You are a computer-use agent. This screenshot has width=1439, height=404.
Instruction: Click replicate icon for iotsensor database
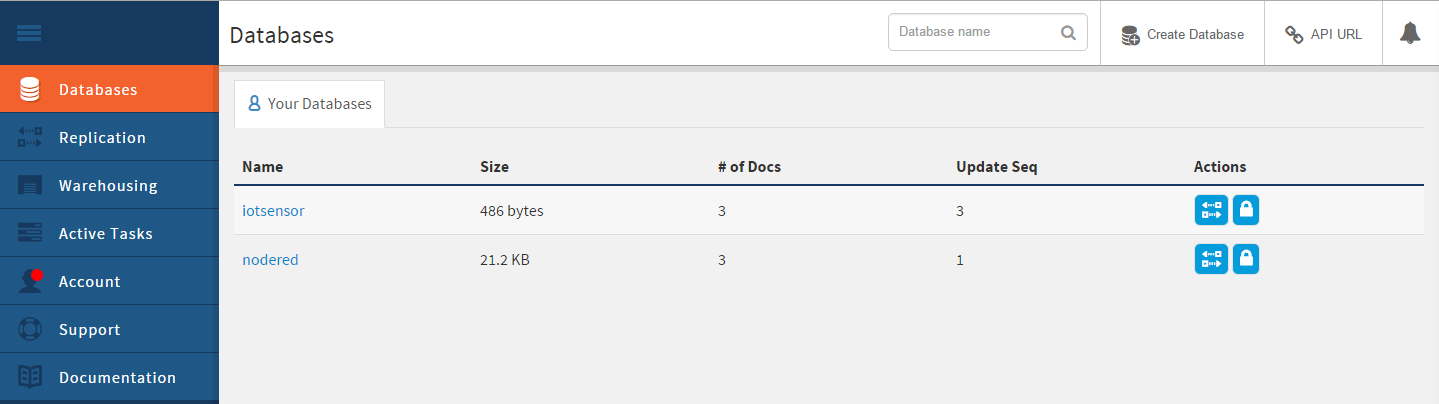[x=1211, y=210]
